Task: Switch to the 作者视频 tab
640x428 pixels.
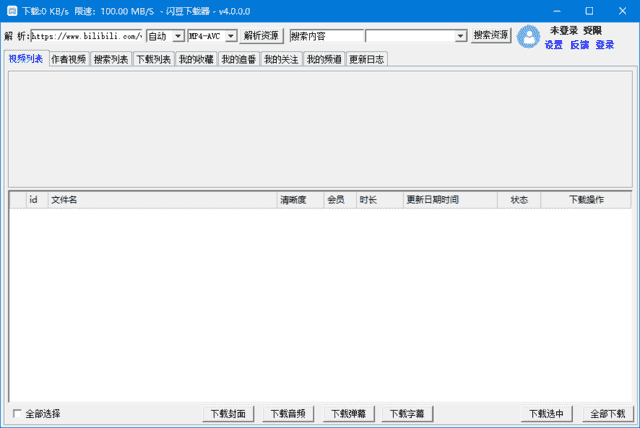Action: (x=68, y=59)
